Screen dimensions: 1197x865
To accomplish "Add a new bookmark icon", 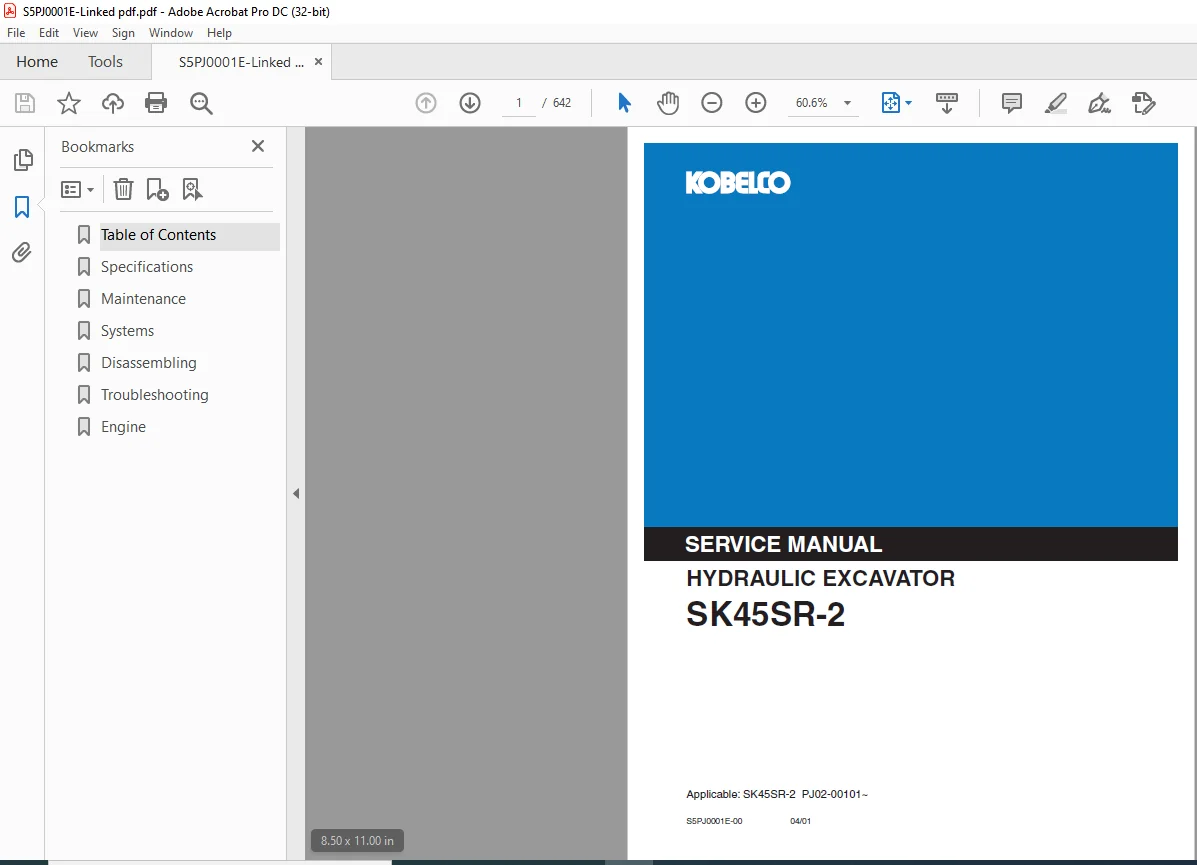I will (x=157, y=189).
